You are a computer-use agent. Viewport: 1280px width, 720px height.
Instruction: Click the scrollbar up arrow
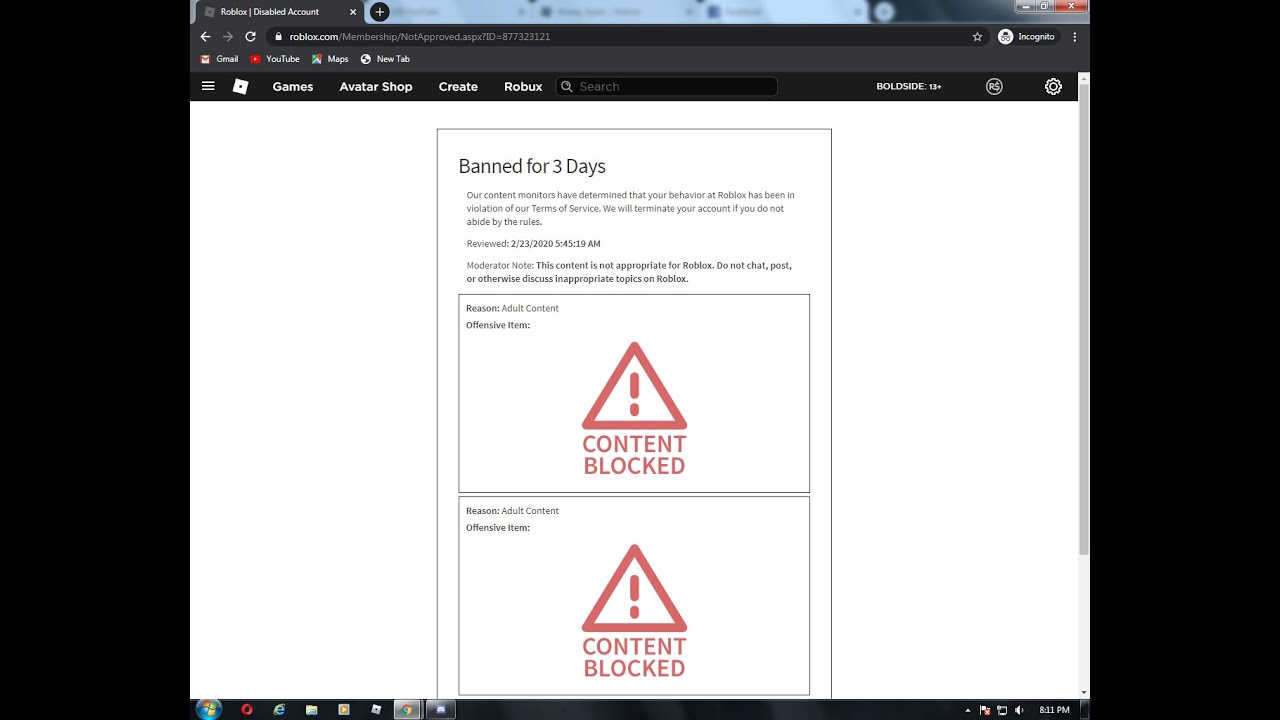1084,78
